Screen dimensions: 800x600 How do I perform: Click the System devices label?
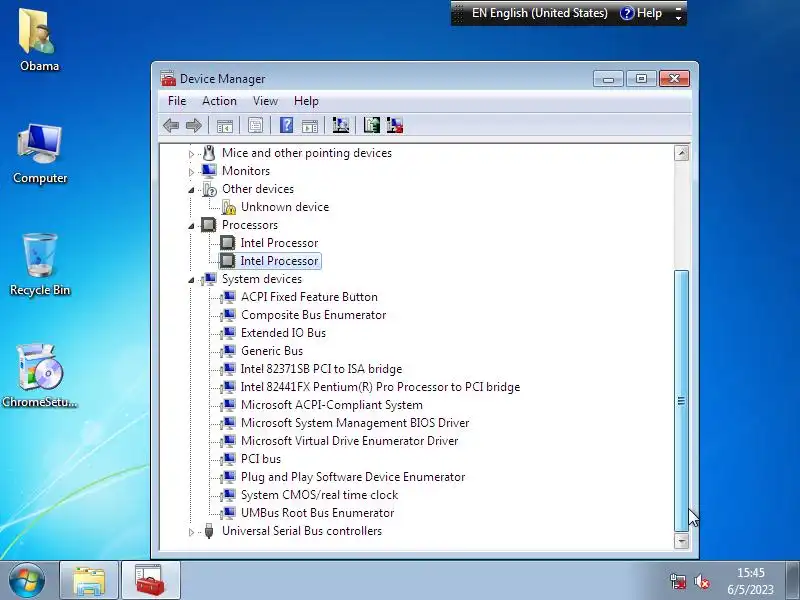coord(262,279)
